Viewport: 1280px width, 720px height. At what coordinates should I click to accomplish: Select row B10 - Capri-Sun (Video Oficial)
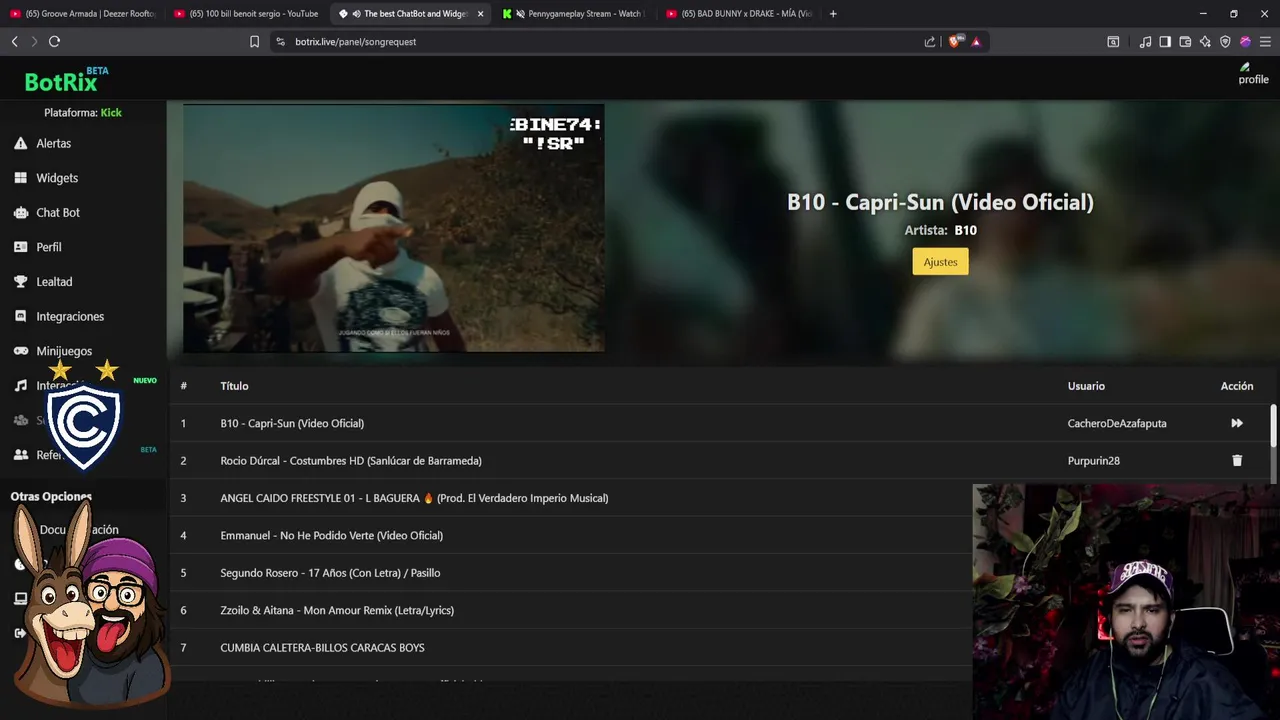[720, 423]
